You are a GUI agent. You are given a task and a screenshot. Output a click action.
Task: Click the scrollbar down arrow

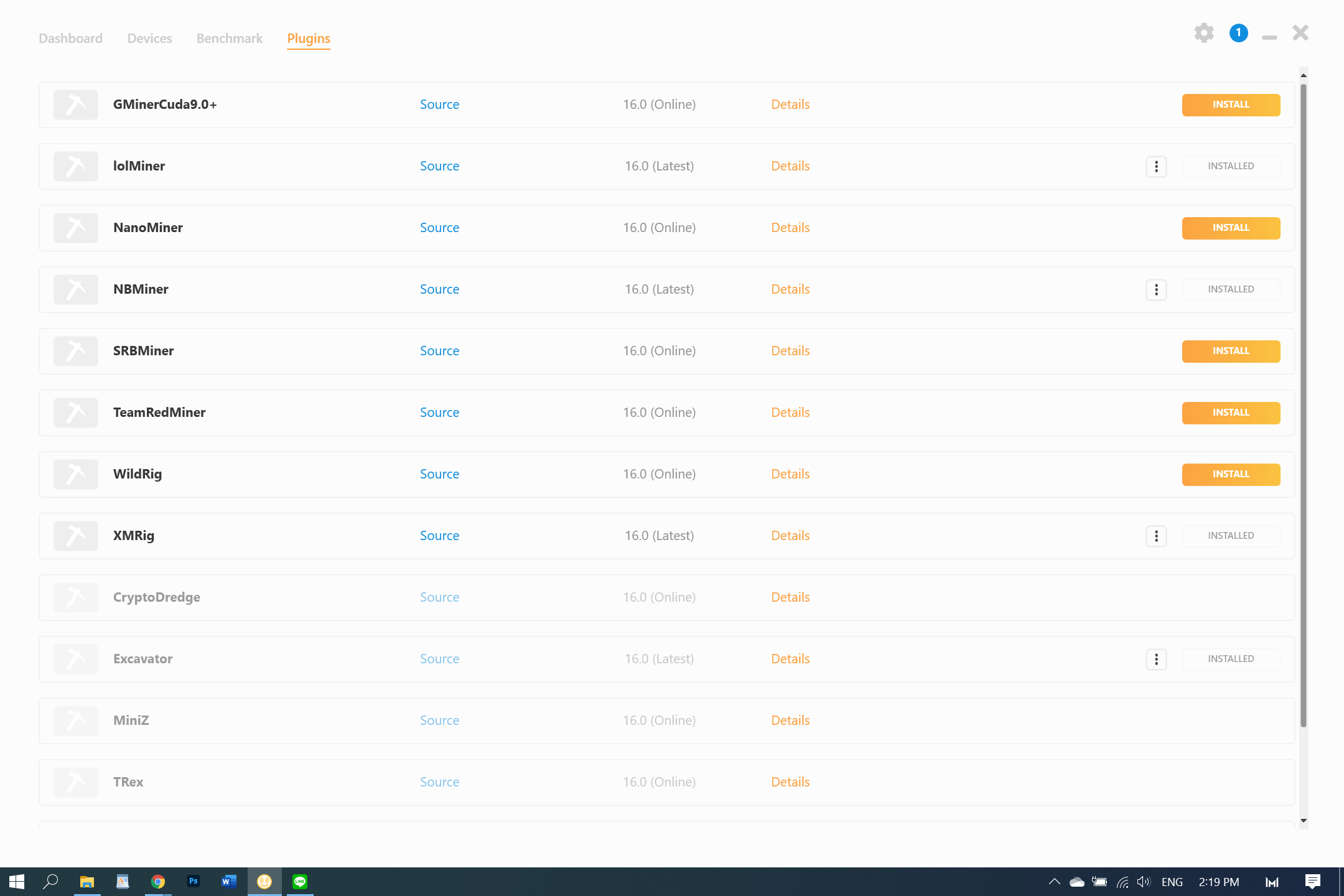1304,821
